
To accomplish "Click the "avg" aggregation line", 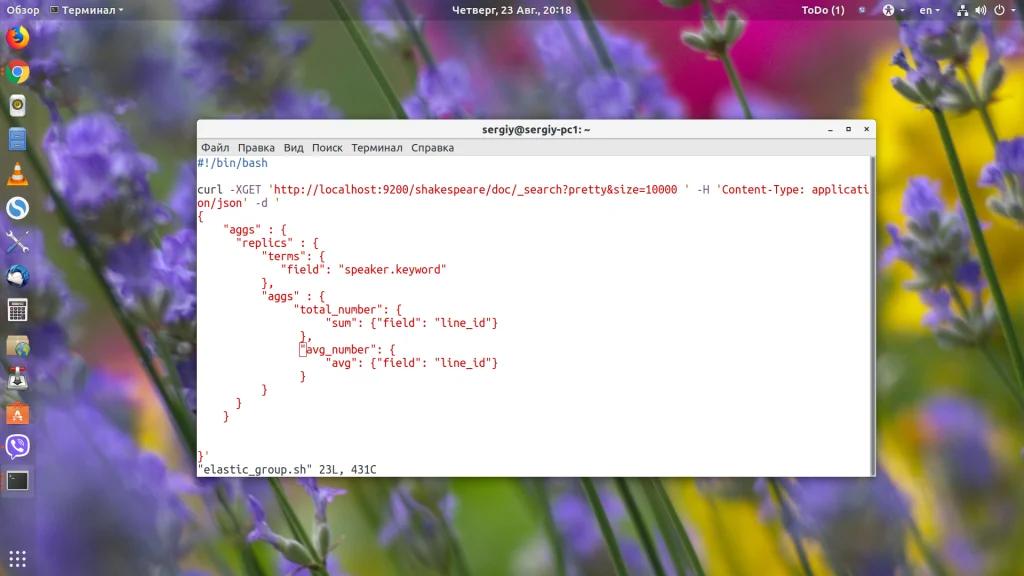I will pyautogui.click(x=411, y=362).
